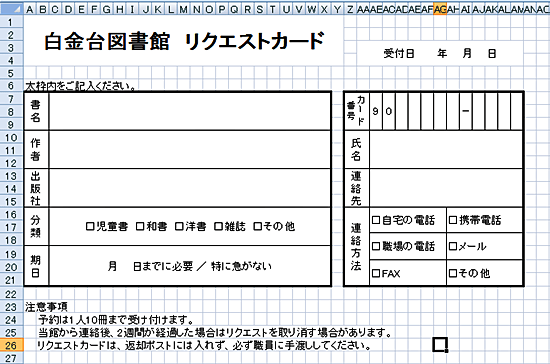Select row 27 header
This screenshot has height=364, width=550.
(x=12, y=358)
